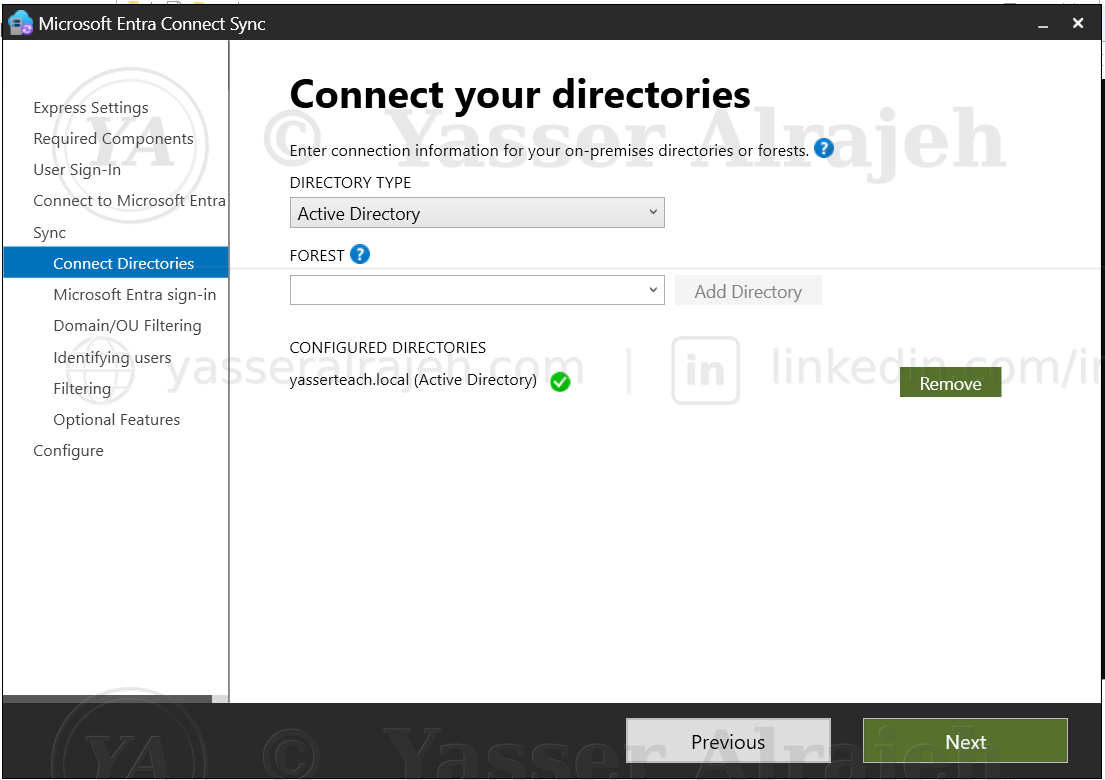Select Connect Directories in sidebar

coord(116,263)
